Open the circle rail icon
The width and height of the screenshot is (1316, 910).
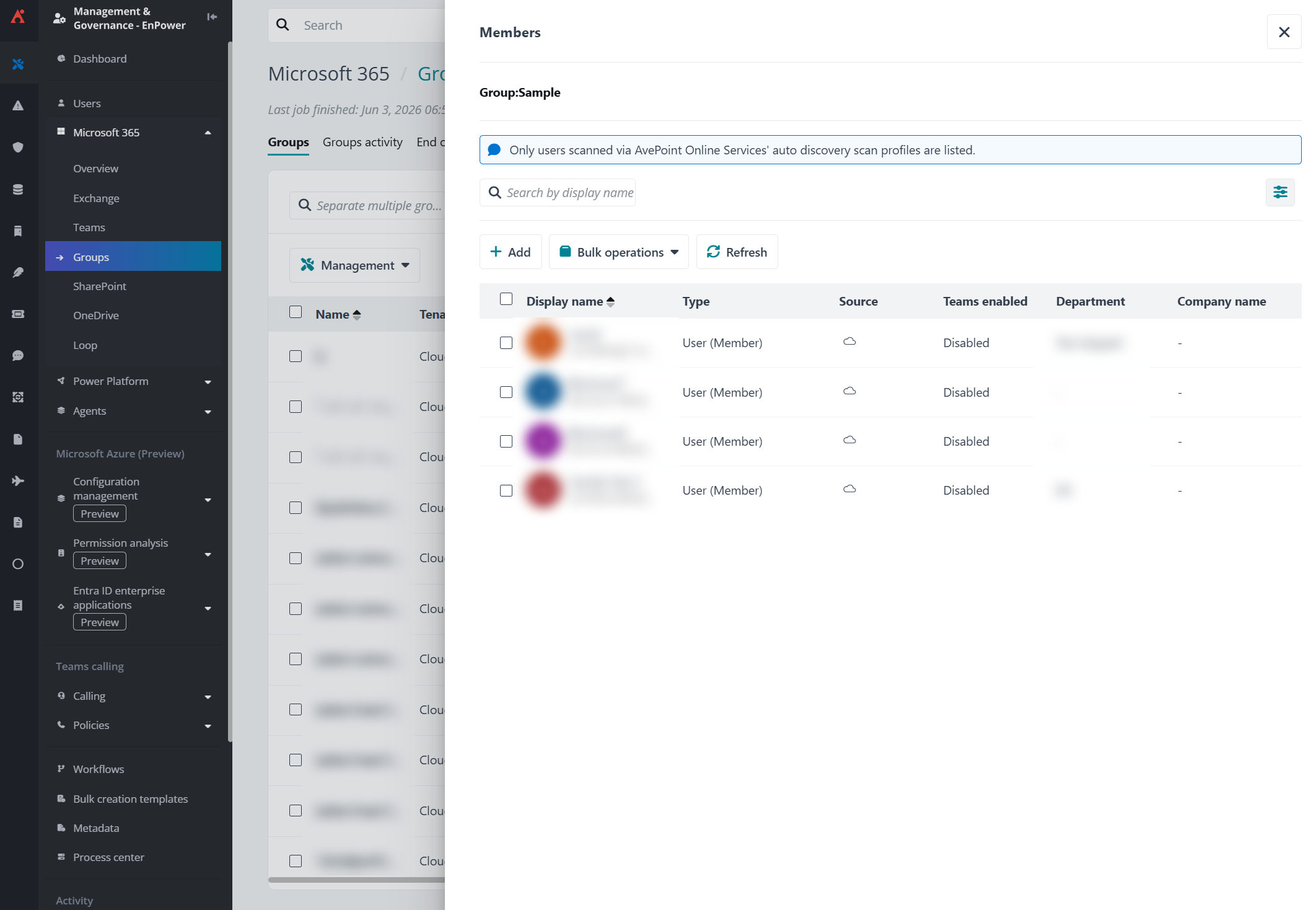[x=18, y=563]
